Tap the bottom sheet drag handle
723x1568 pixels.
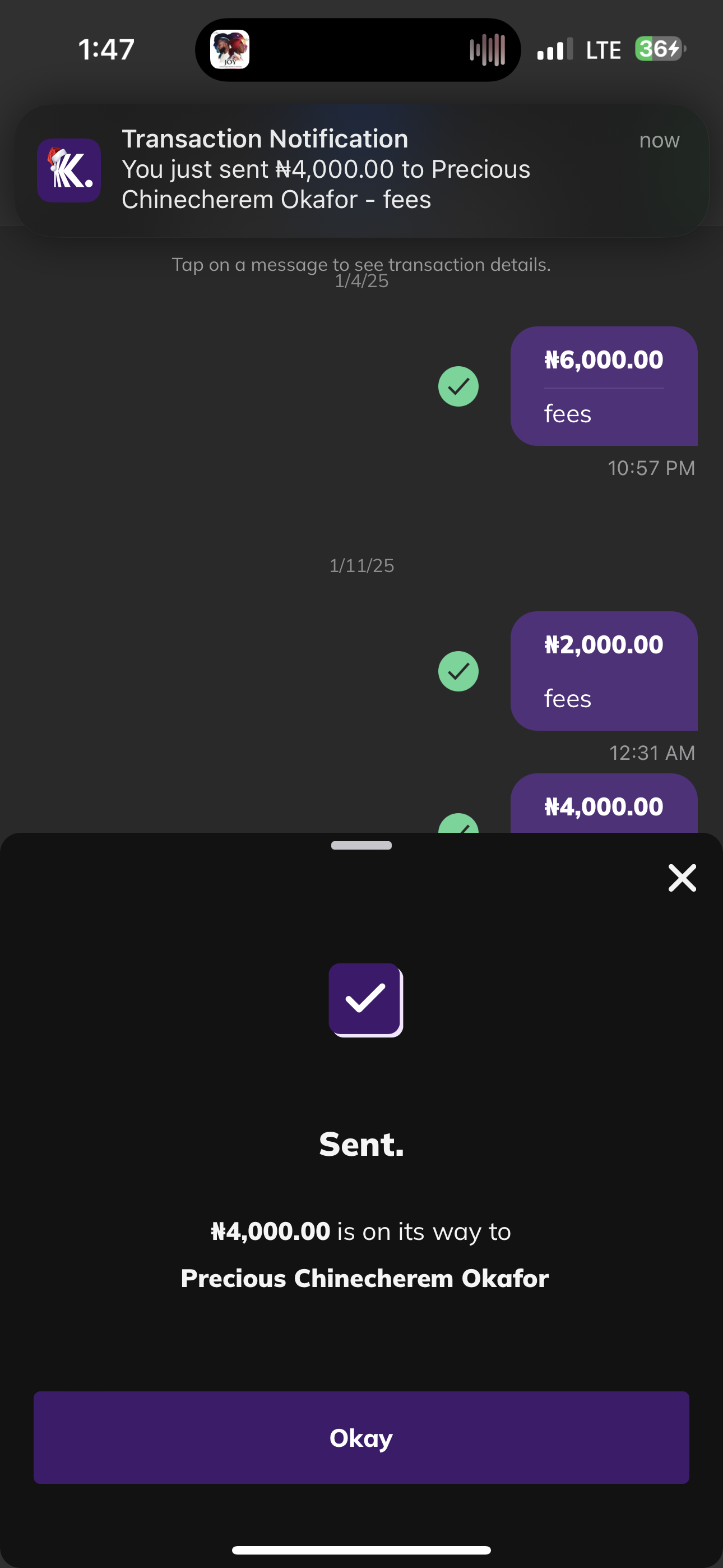(361, 845)
